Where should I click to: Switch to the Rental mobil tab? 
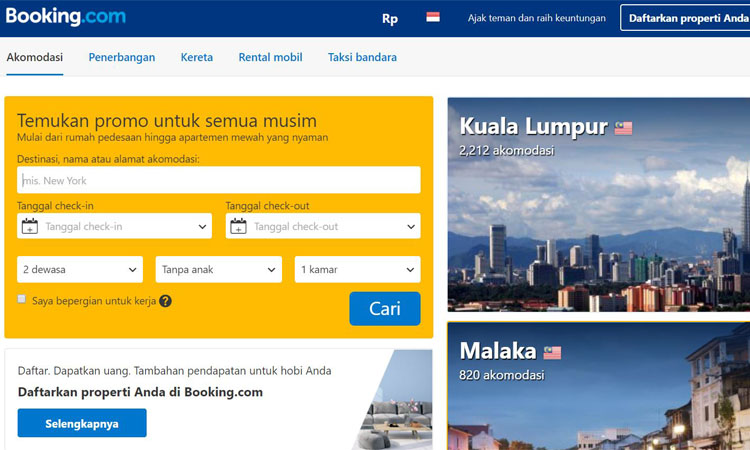pos(270,57)
